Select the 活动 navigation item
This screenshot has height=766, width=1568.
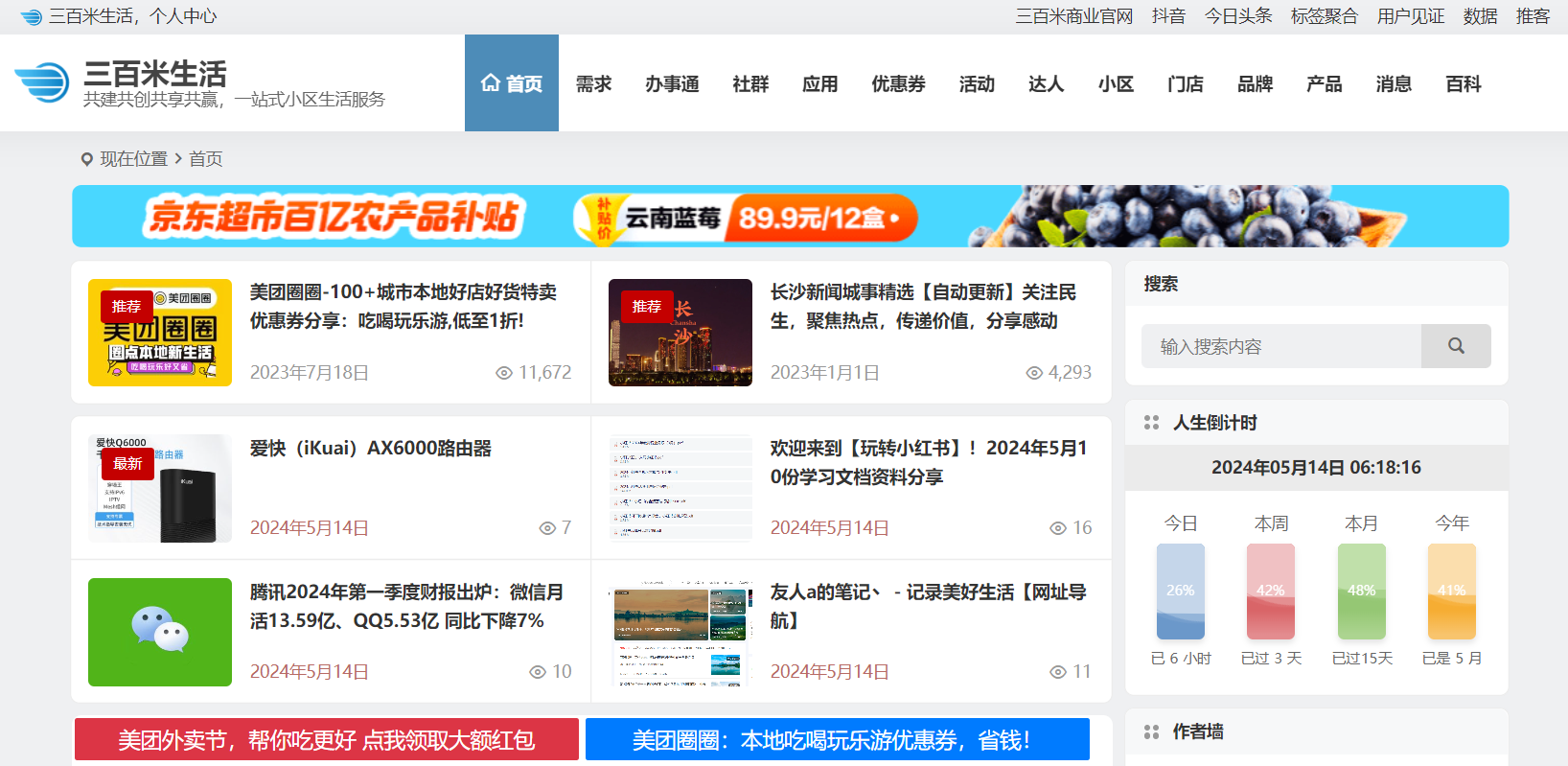pyautogui.click(x=977, y=84)
